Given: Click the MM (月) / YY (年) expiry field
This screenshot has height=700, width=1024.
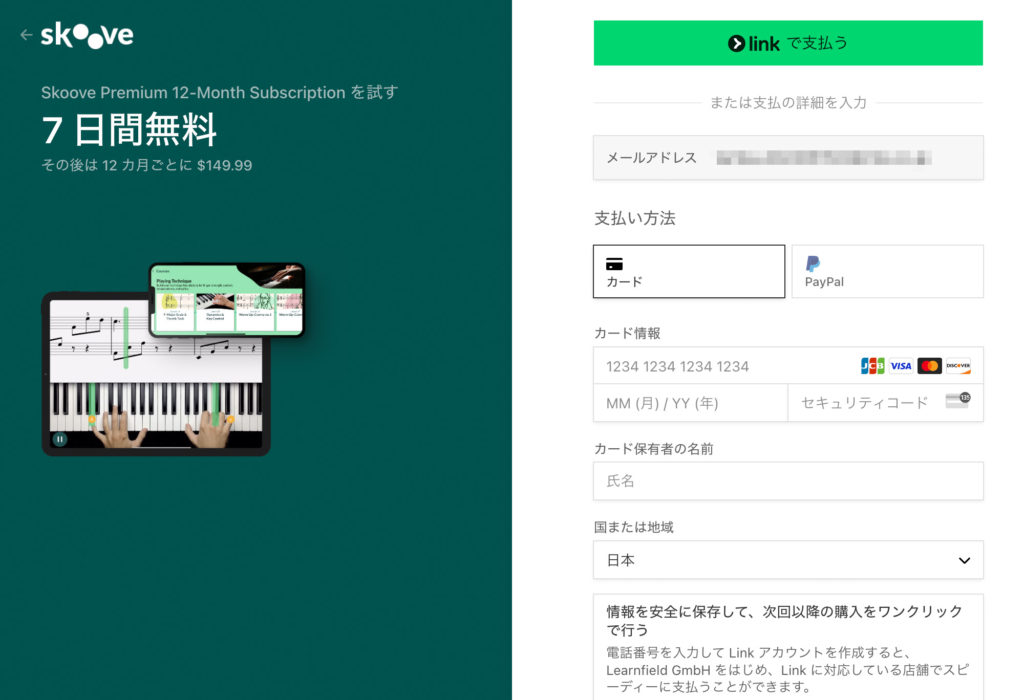Looking at the screenshot, I should [x=690, y=403].
